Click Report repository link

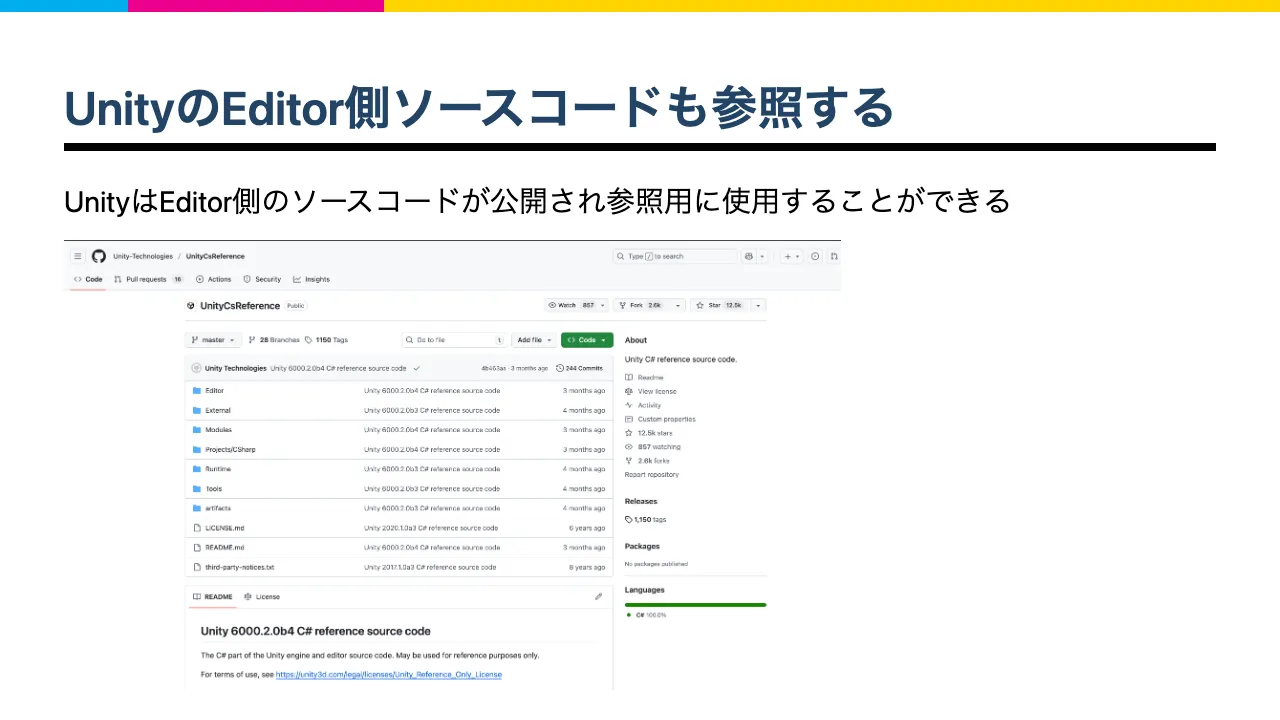pos(652,475)
